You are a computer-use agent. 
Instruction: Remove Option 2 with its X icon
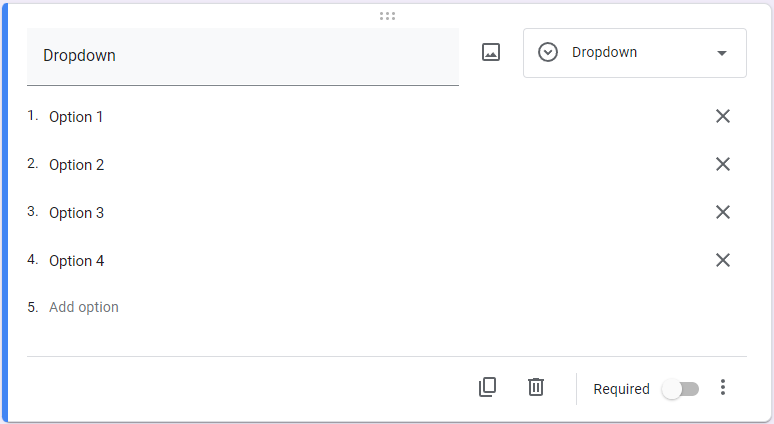click(x=723, y=164)
